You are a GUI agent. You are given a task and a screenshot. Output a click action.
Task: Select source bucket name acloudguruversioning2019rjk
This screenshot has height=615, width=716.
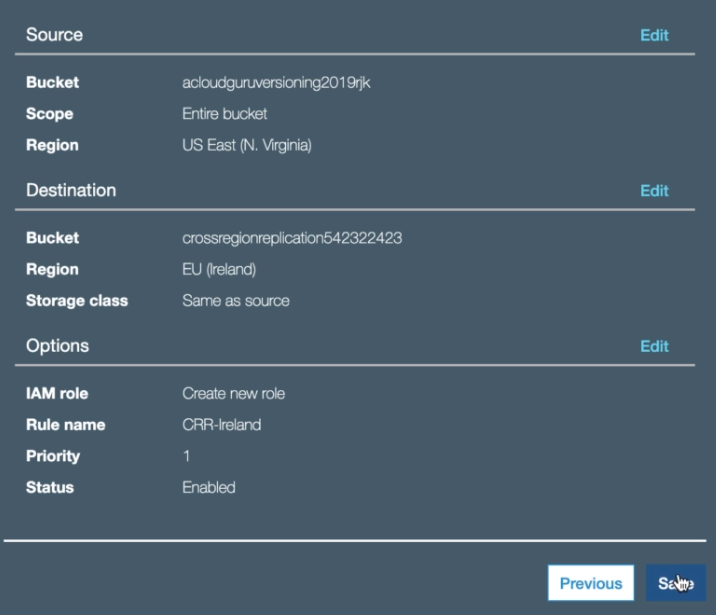(277, 83)
